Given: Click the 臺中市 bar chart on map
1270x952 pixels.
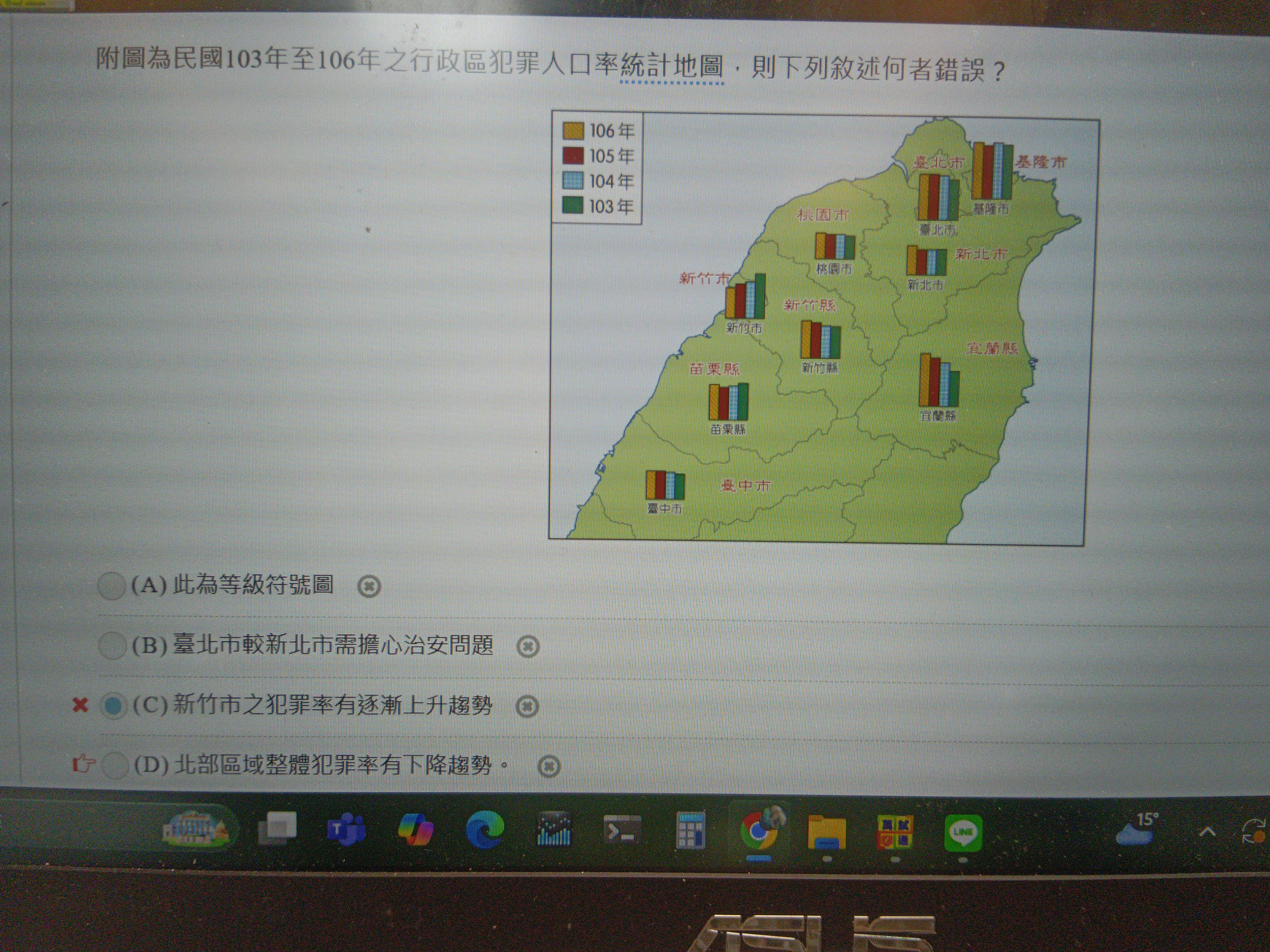Looking at the screenshot, I should (x=665, y=485).
